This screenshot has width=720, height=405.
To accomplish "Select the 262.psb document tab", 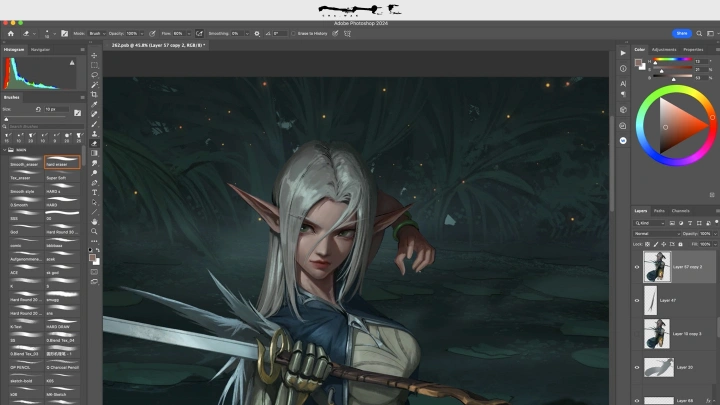I will coord(158,45).
